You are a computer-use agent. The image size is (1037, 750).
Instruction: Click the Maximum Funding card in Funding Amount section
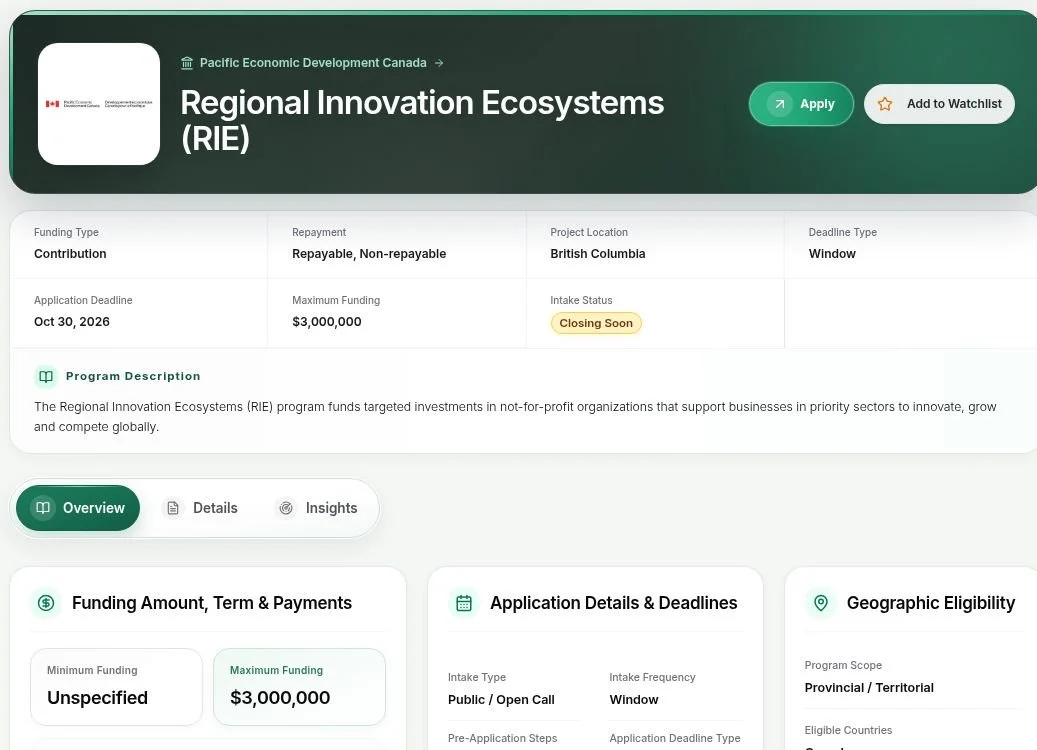click(x=299, y=687)
